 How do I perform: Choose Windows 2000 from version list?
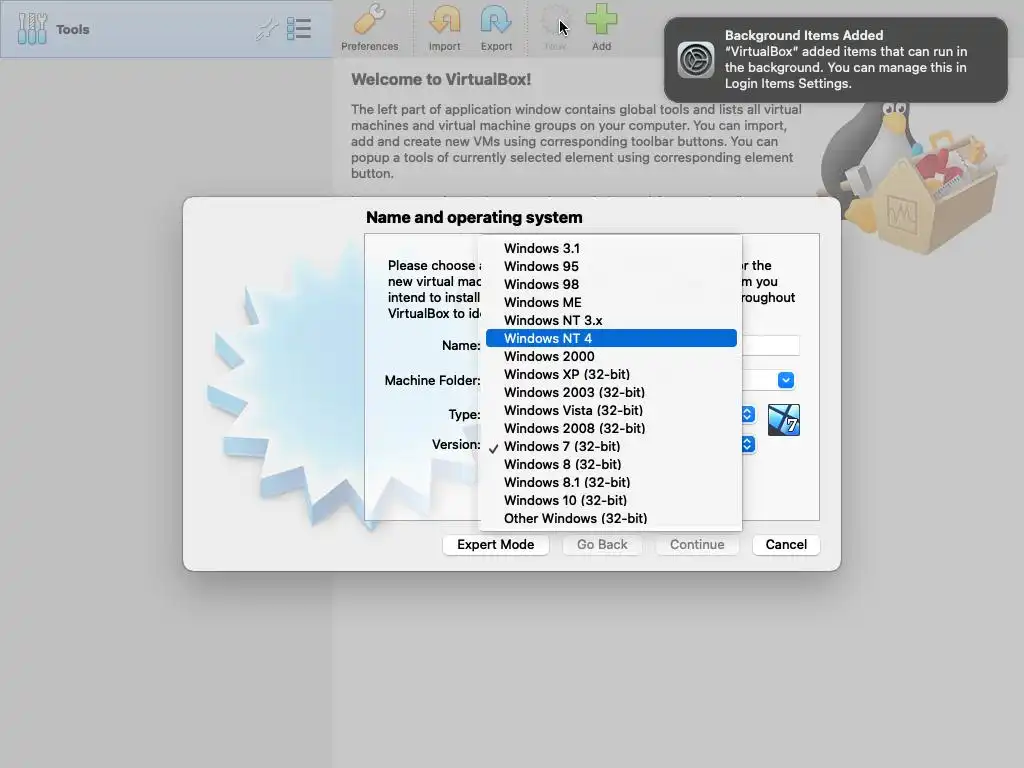click(611, 357)
